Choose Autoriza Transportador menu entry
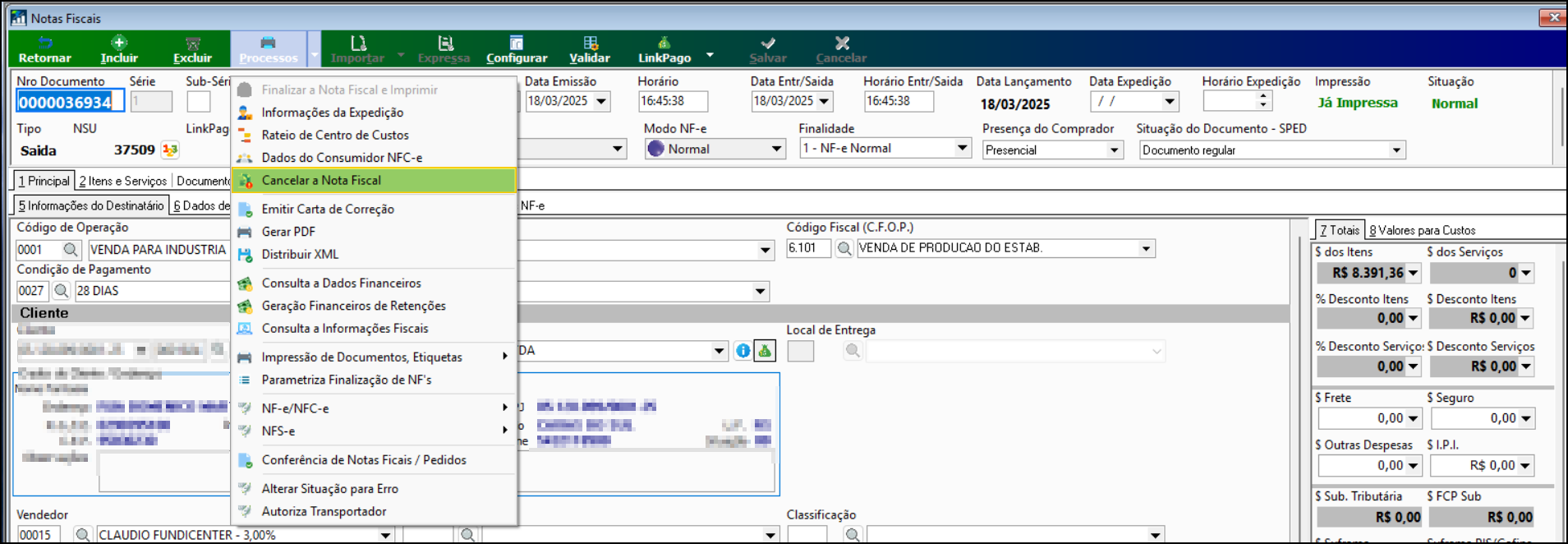Viewport: 1568px width, 544px height. coord(375,511)
